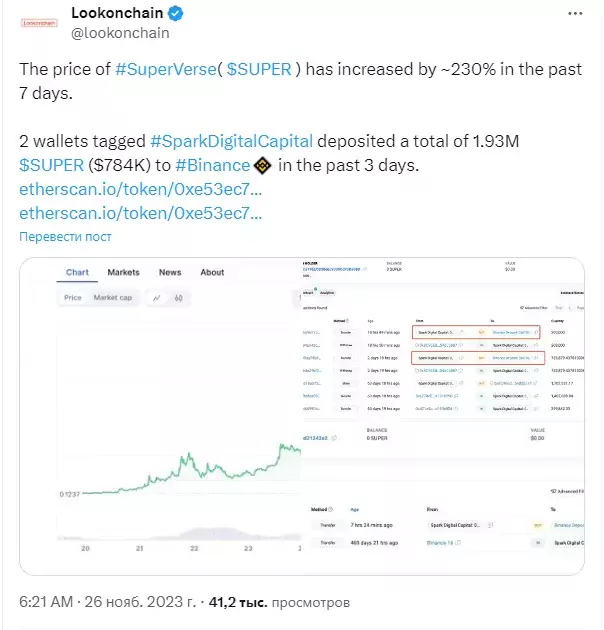Click the Binance logo emoji
The height and width of the screenshot is (630, 604).
tap(263, 165)
